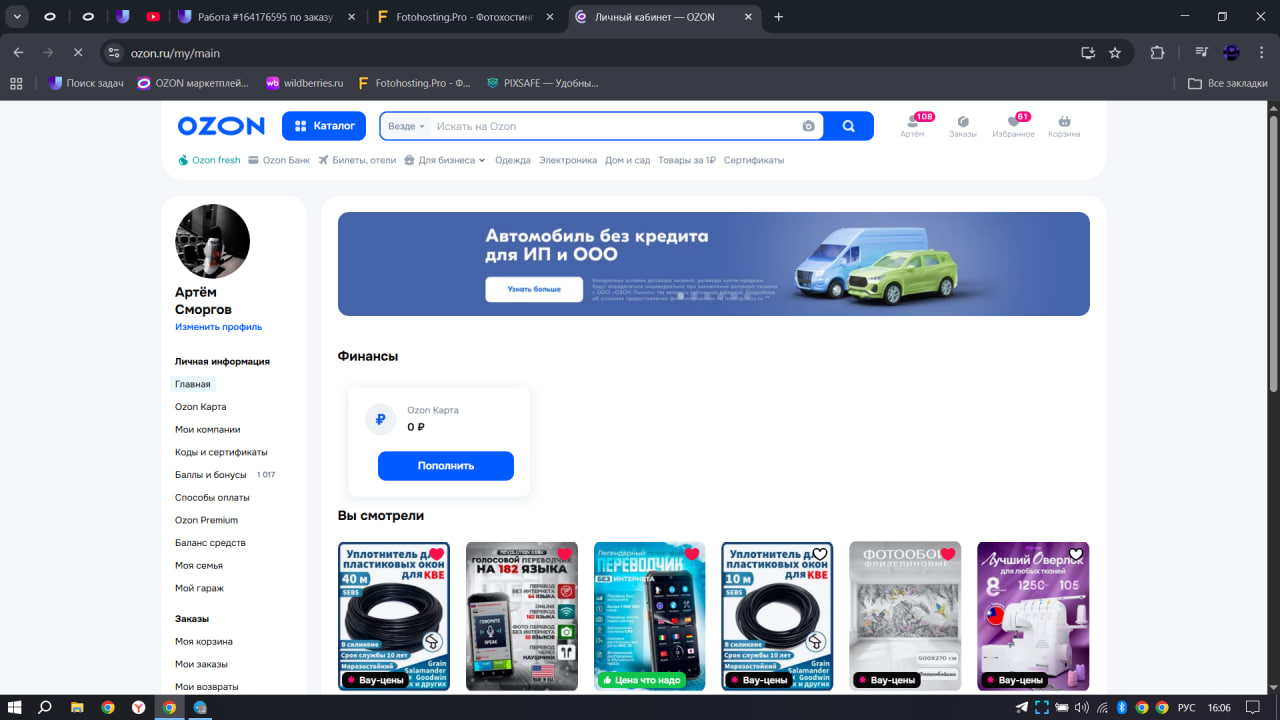The image size is (1280, 720).
Task: Open a new browser tab
Action: 779,17
